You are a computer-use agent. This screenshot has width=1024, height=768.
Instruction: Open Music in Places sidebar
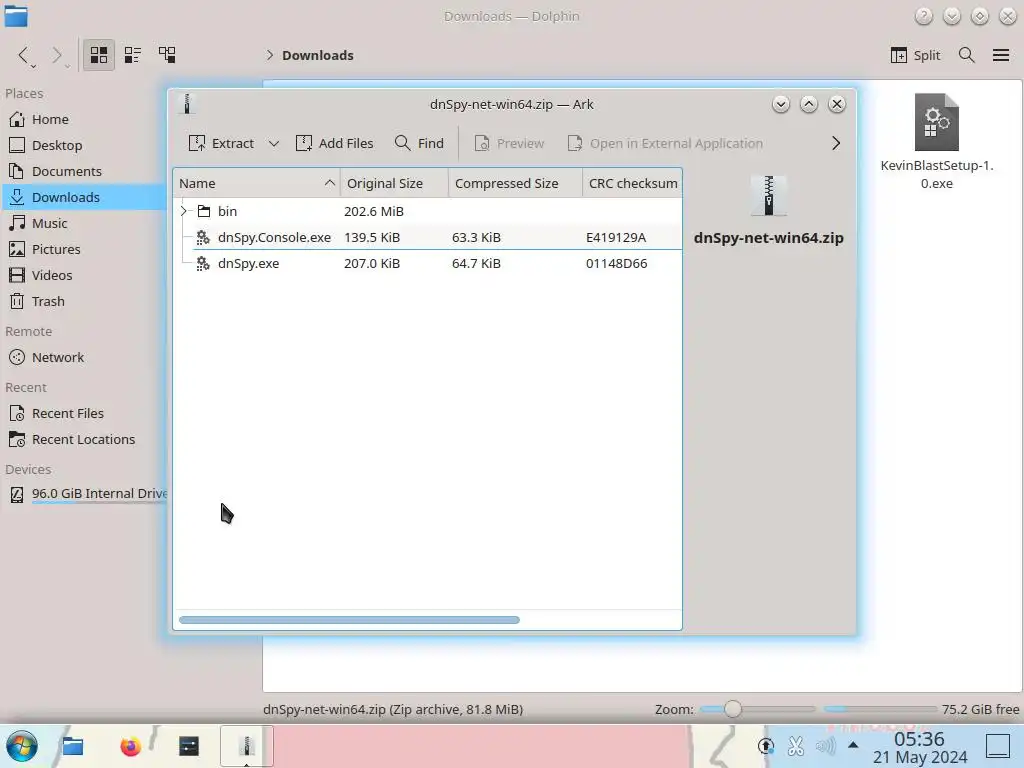[84, 223]
